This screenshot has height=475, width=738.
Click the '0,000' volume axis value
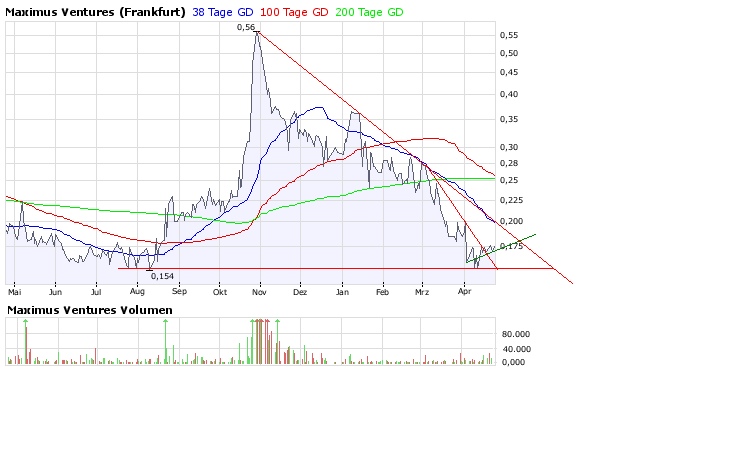pos(513,362)
